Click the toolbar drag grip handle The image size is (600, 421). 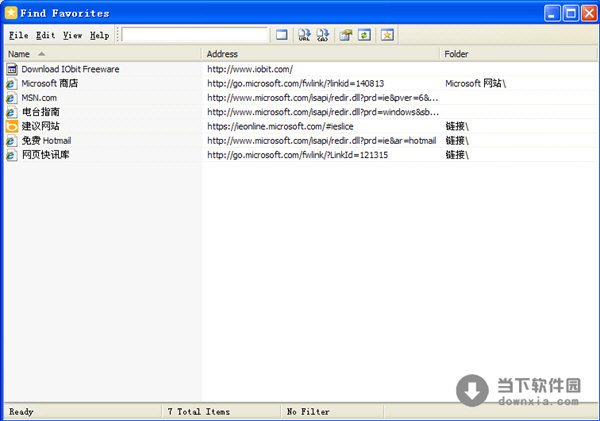(117, 35)
